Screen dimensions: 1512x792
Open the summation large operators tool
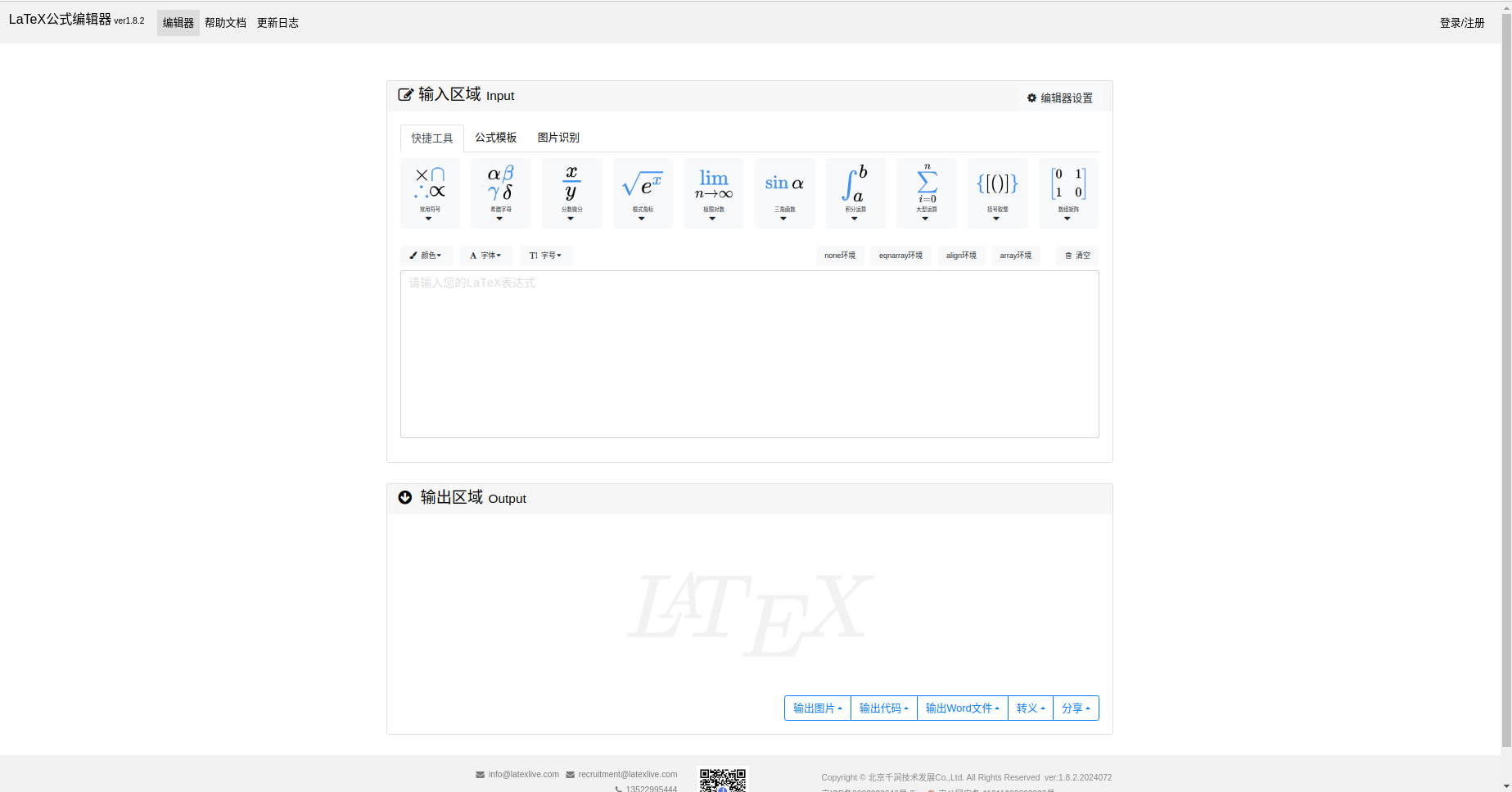click(x=927, y=193)
